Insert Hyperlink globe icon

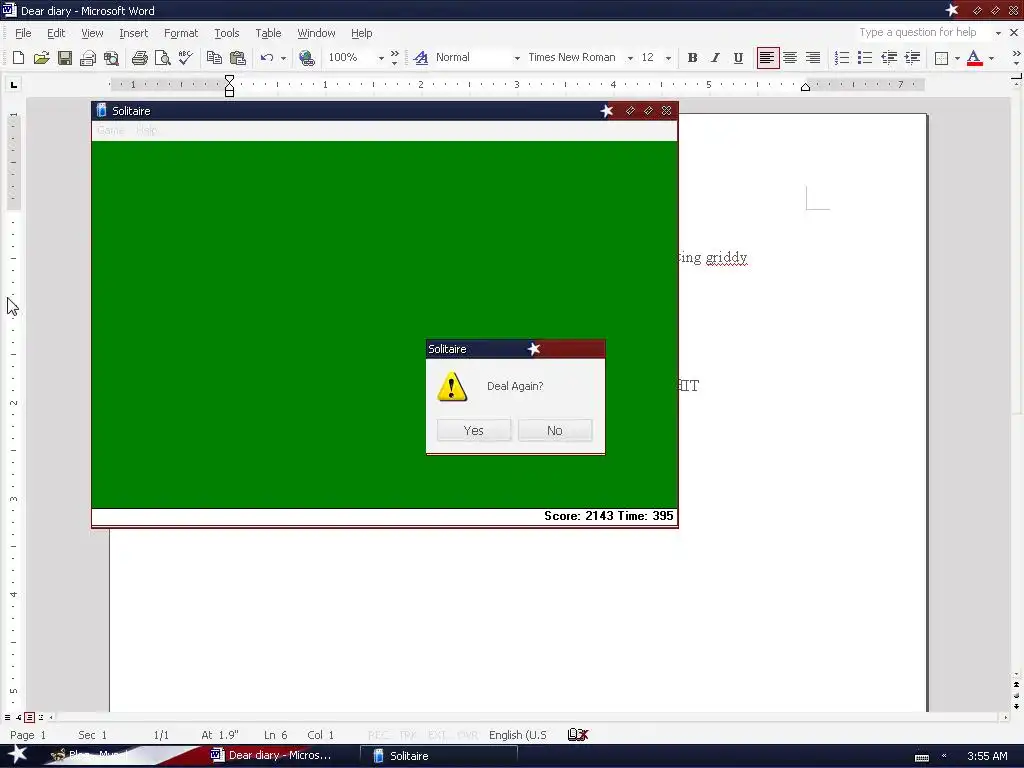tap(306, 58)
